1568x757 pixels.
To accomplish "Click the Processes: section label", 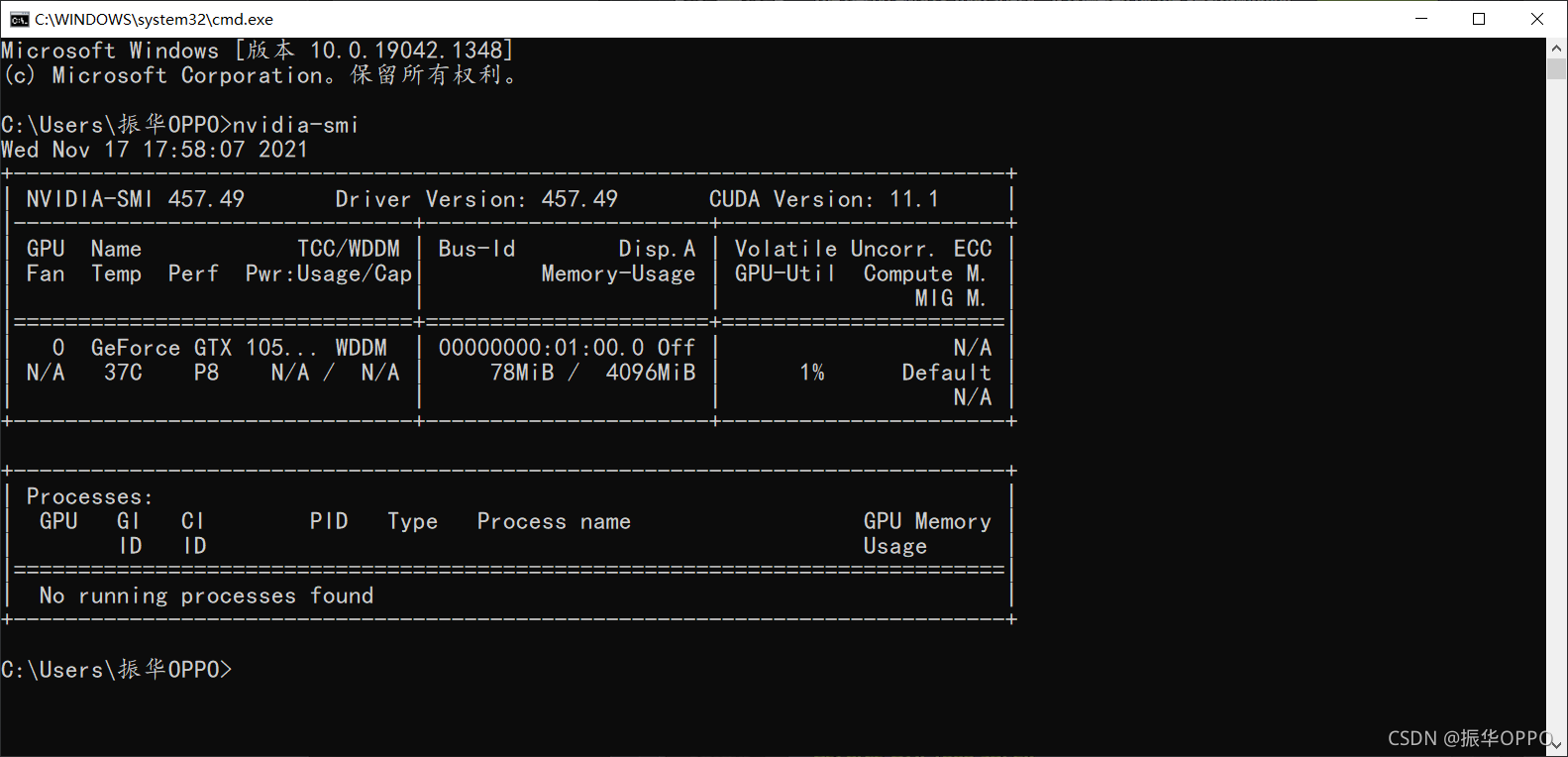I will coord(90,496).
